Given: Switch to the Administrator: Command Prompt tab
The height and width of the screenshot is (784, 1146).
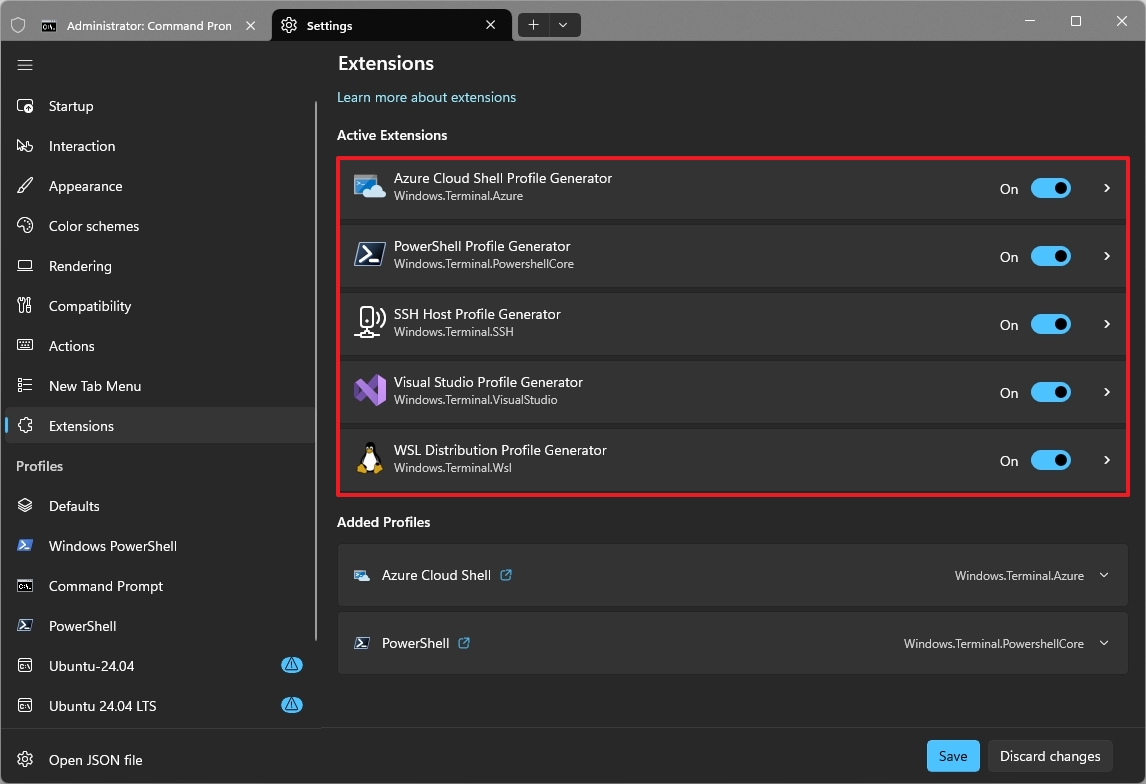Looking at the screenshot, I should pyautogui.click(x=148, y=26).
